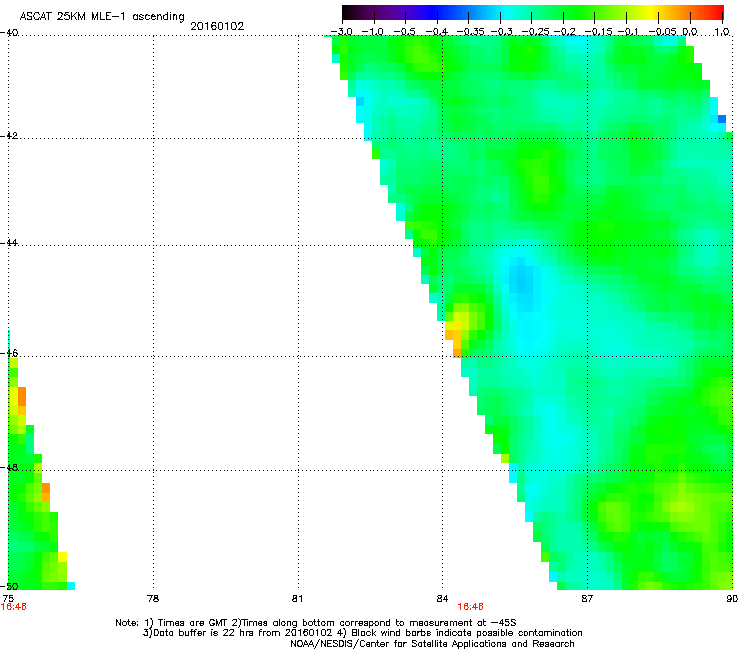Click the "-50" latitude label
740x650 pixels.
(9, 586)
